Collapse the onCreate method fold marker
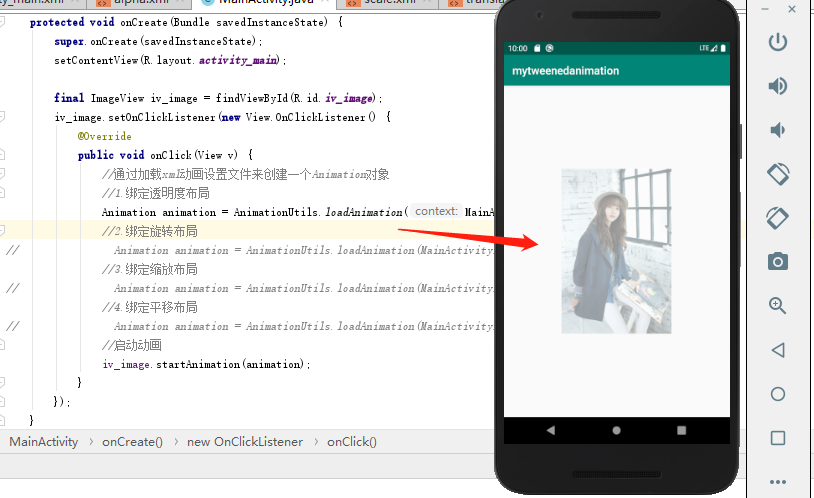The width and height of the screenshot is (814, 498). pyautogui.click(x=2, y=21)
